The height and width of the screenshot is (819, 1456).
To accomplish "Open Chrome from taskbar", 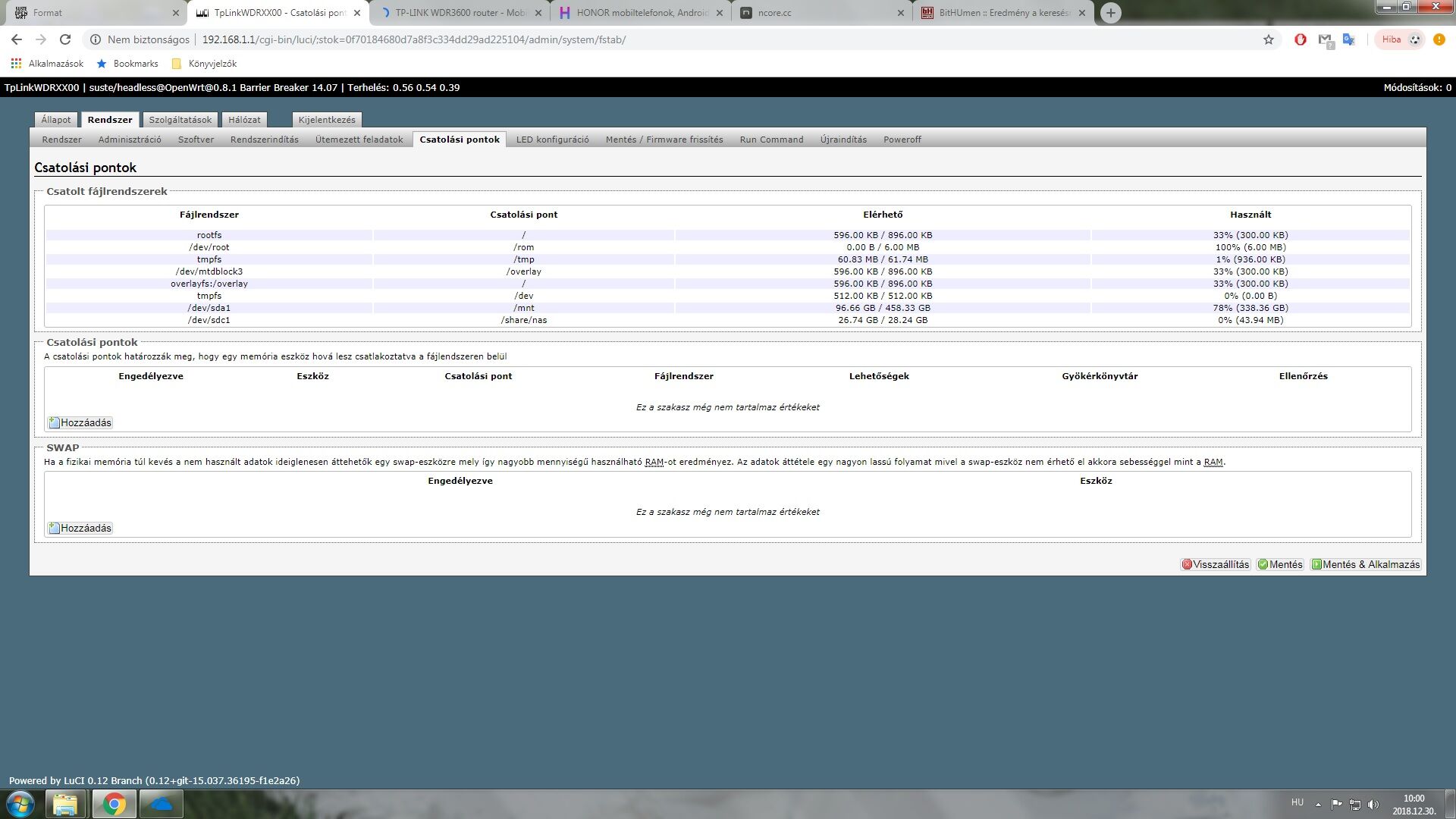I will click(x=114, y=804).
